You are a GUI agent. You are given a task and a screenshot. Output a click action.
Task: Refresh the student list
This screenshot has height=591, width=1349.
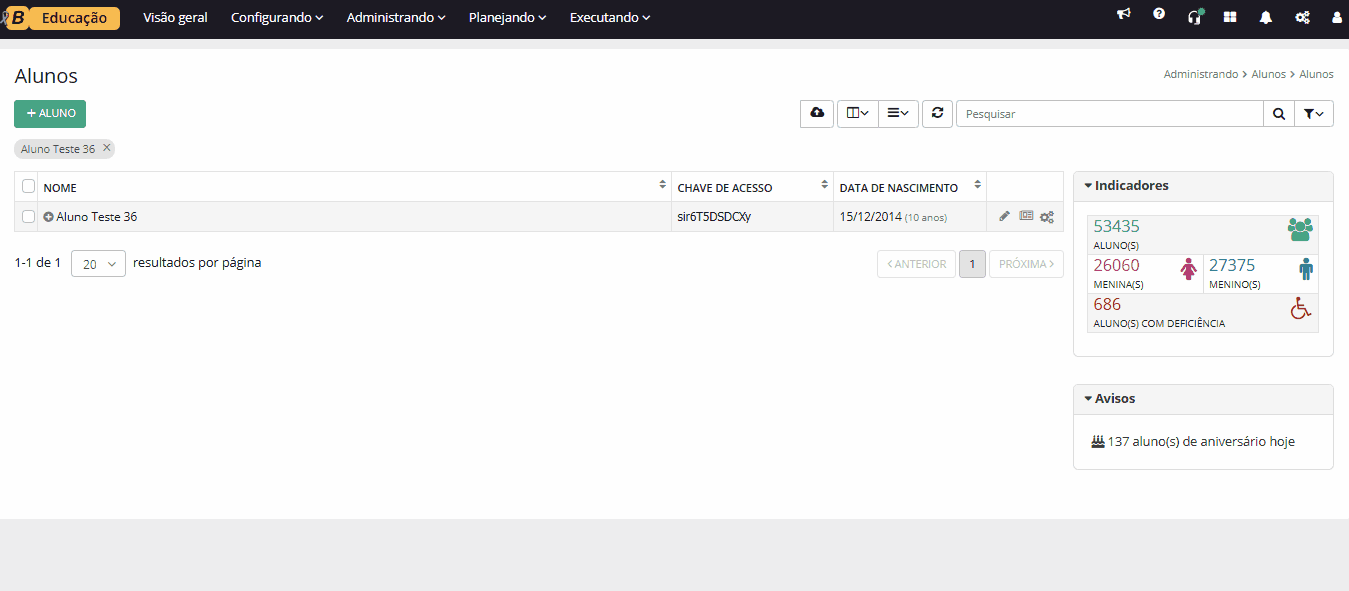click(937, 114)
